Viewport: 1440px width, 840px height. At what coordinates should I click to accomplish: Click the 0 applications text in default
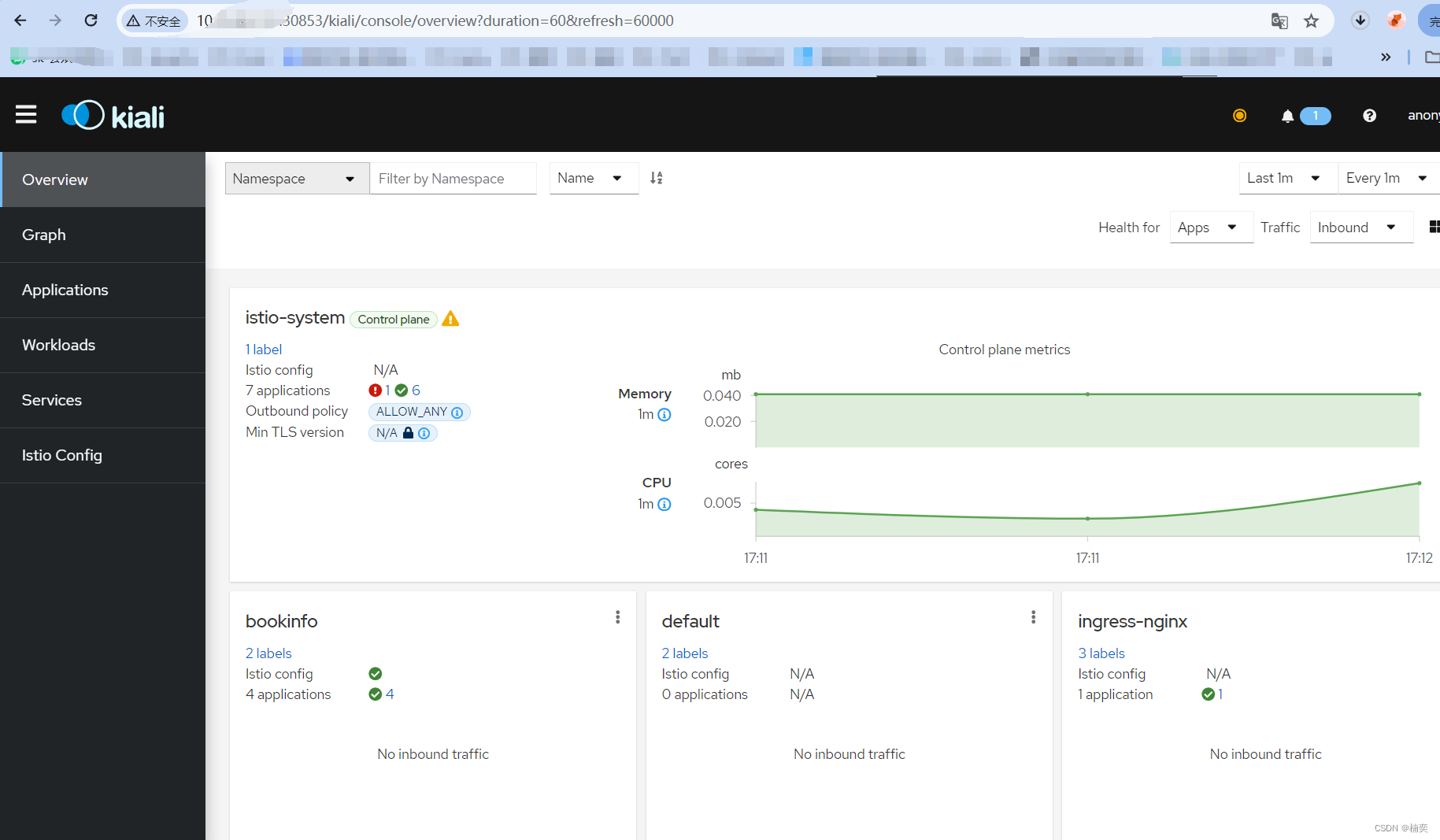point(705,694)
